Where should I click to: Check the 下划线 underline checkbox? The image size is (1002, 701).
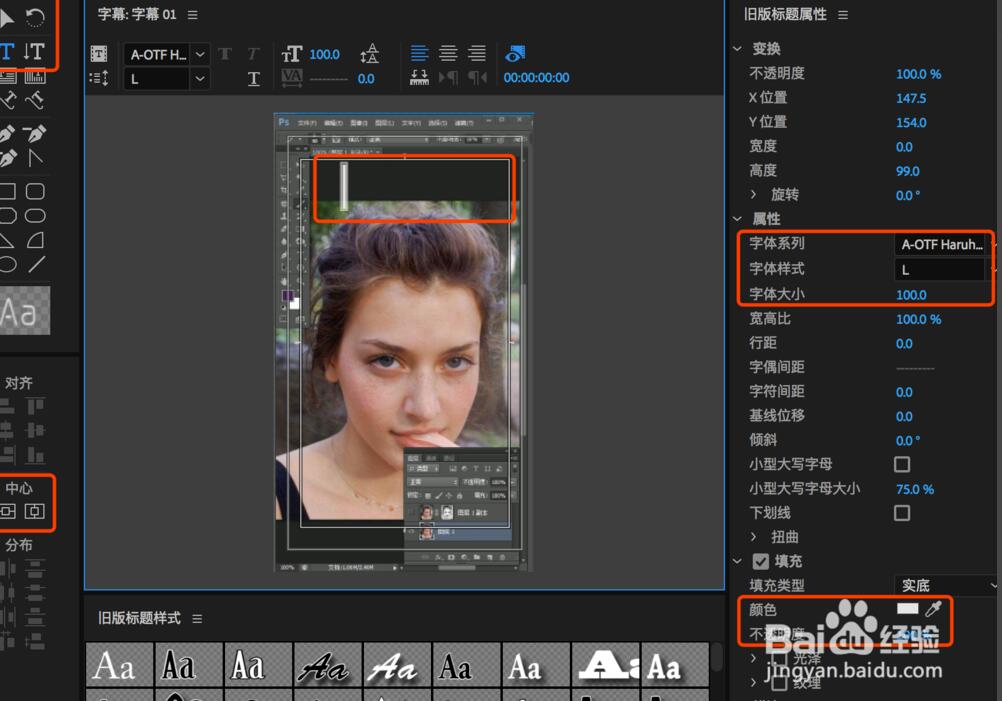tap(902, 513)
